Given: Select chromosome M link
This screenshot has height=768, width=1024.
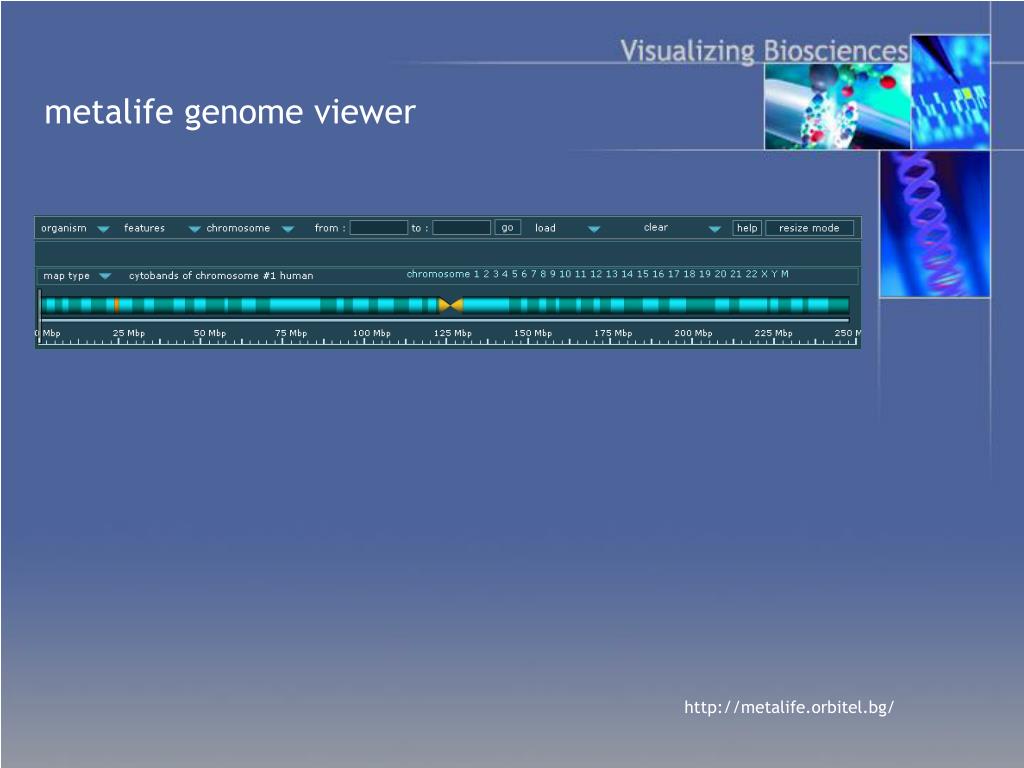Looking at the screenshot, I should 785,274.
